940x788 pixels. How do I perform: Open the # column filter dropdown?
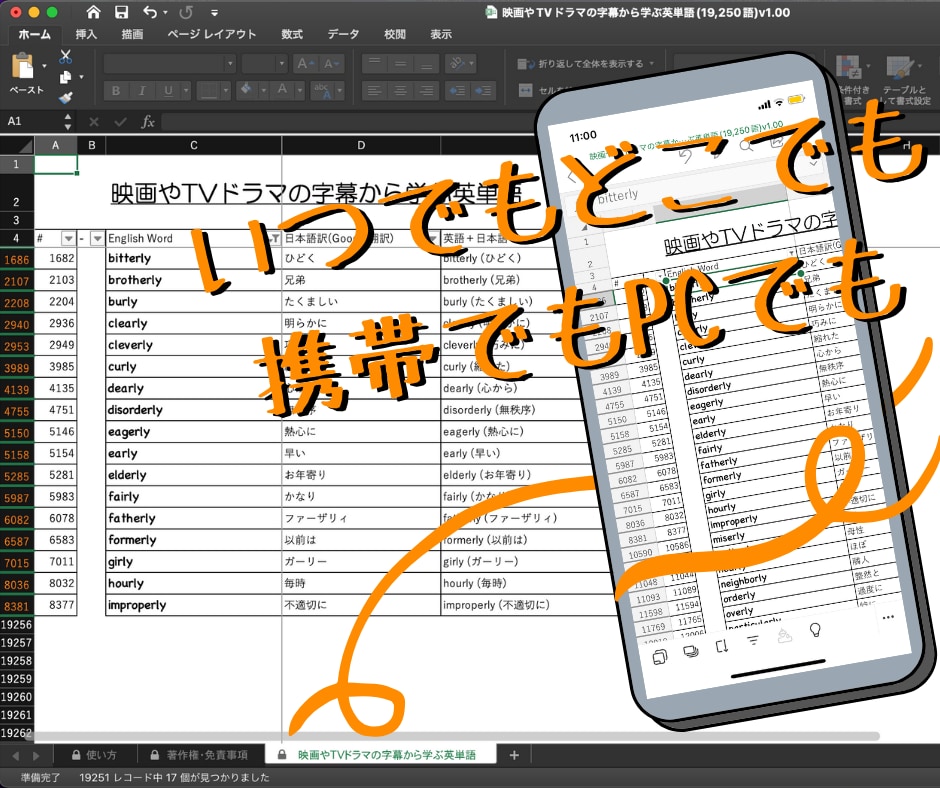pos(68,239)
